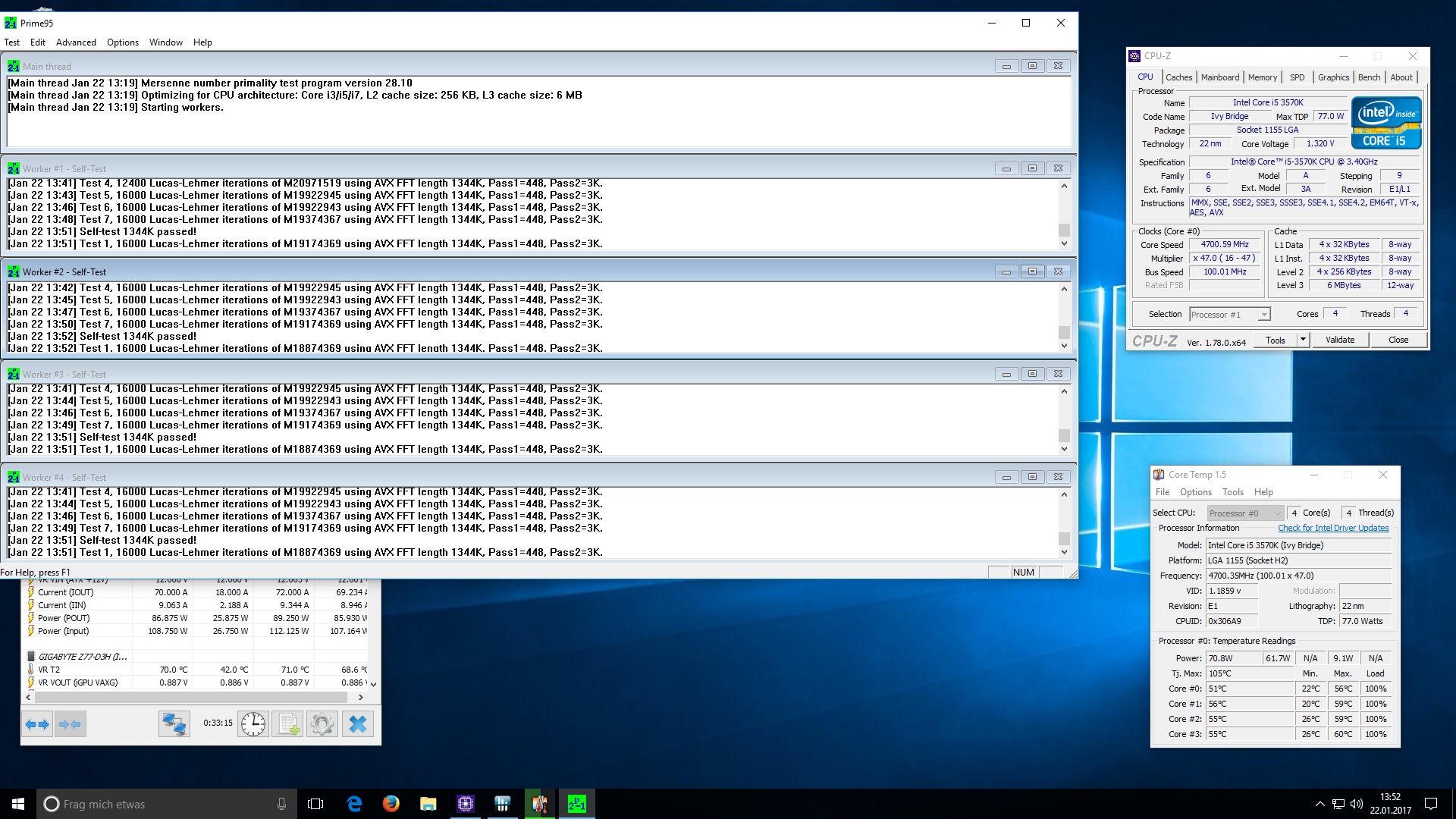
Task: Click the HWiNFO expand columns arrows icon
Action: tap(37, 724)
